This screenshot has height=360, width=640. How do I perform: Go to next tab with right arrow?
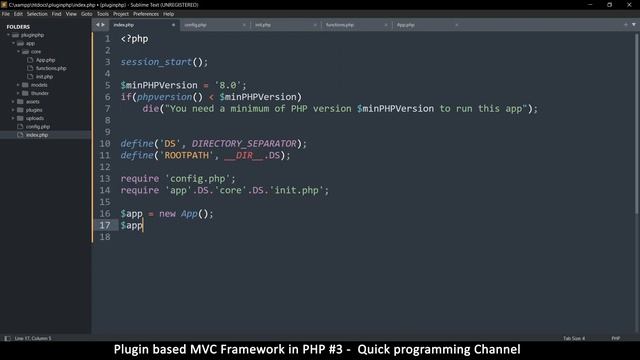pos(103,25)
